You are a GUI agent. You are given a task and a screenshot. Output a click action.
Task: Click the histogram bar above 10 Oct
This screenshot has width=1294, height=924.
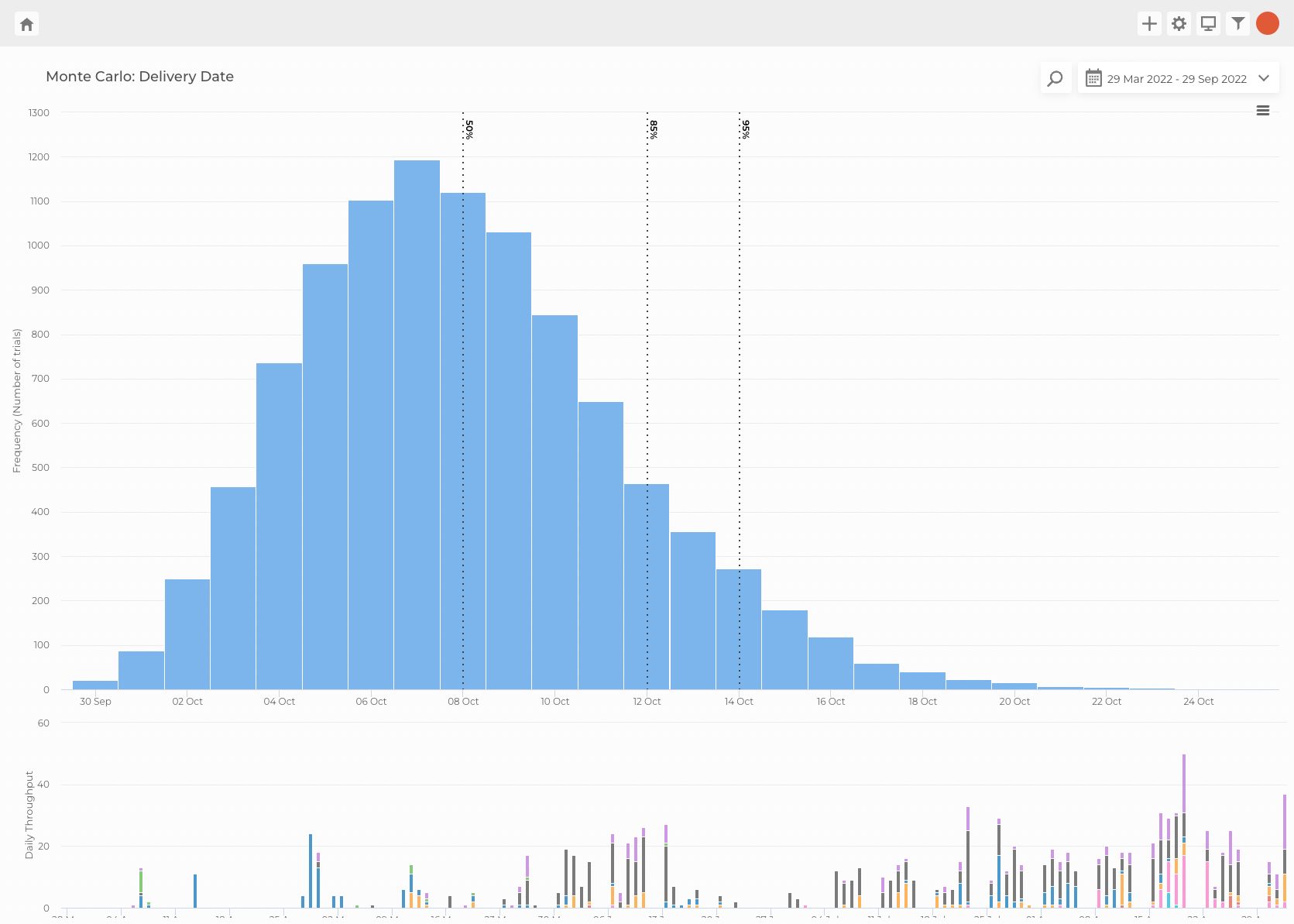point(554,503)
